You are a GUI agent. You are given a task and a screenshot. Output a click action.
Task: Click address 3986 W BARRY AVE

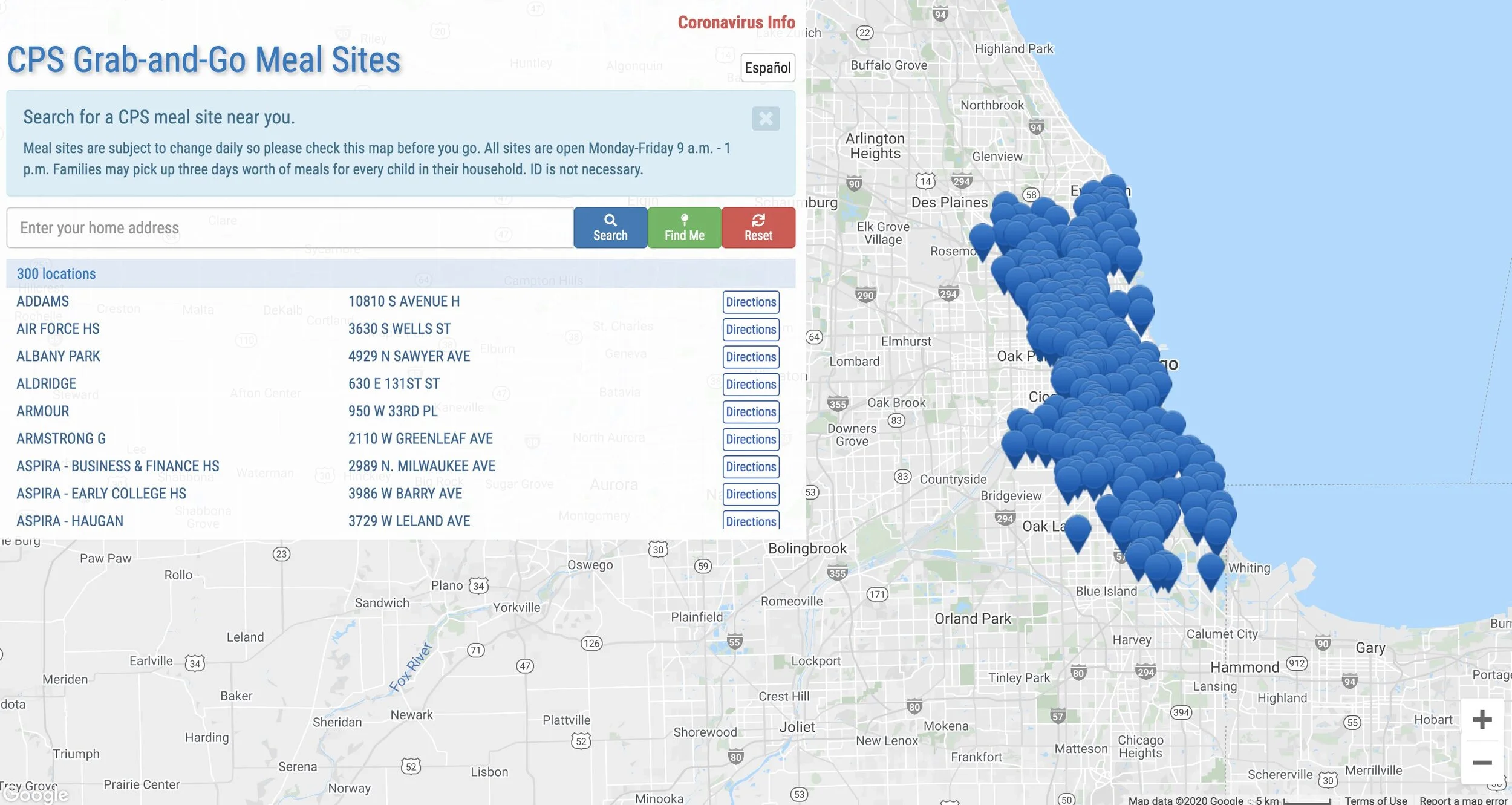coord(405,494)
